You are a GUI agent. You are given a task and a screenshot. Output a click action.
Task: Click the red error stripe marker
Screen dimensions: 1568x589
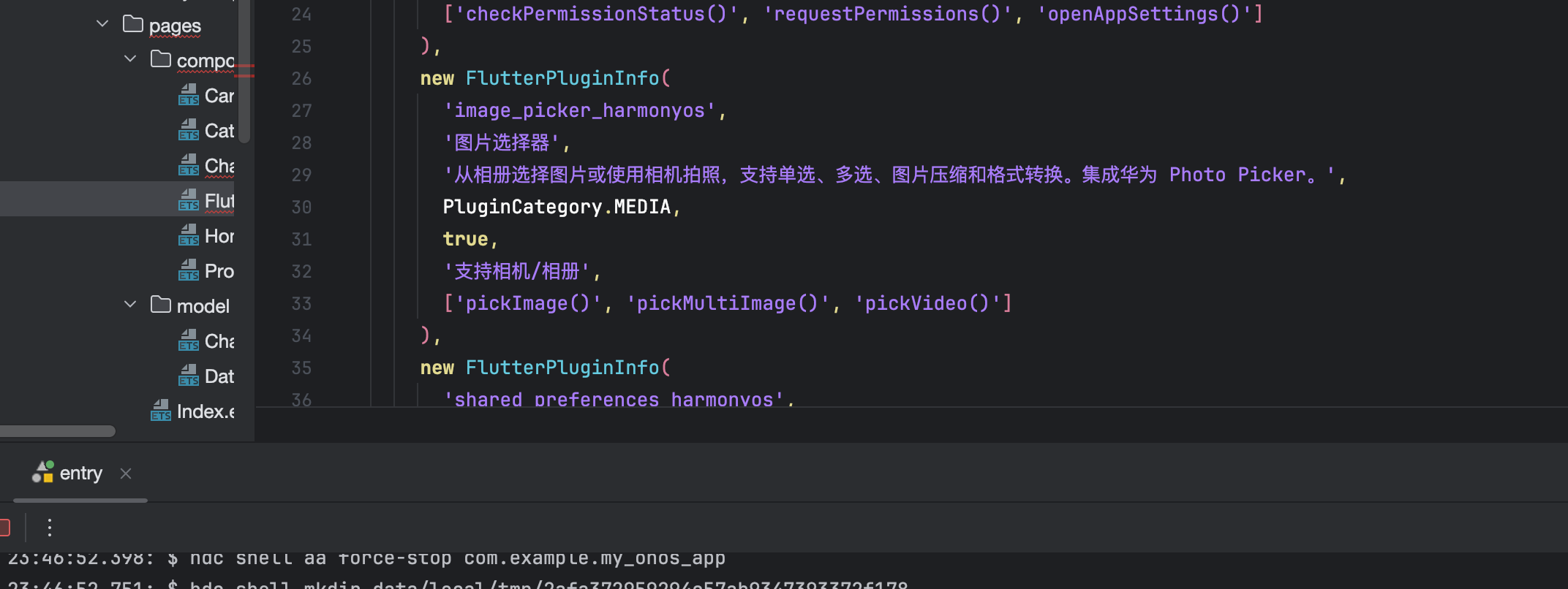[x=244, y=70]
